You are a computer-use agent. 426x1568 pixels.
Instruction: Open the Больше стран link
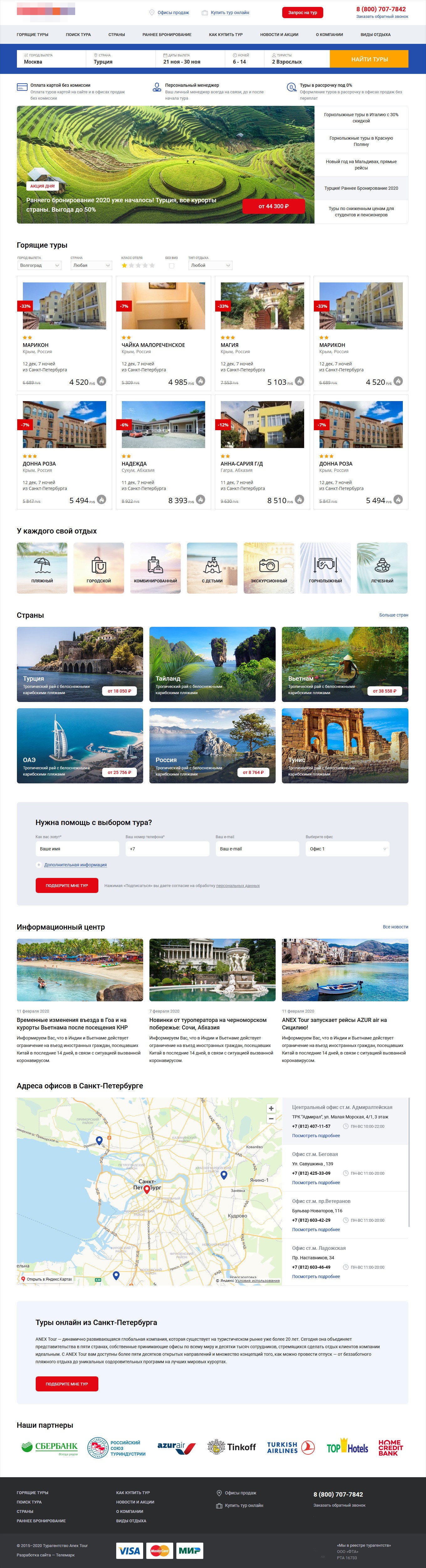(x=394, y=615)
